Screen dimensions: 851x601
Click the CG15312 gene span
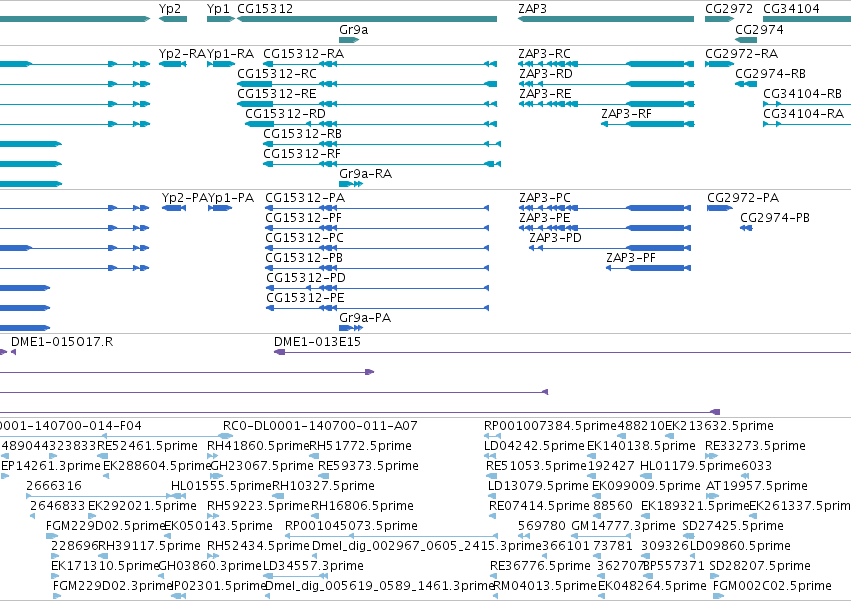(367, 19)
